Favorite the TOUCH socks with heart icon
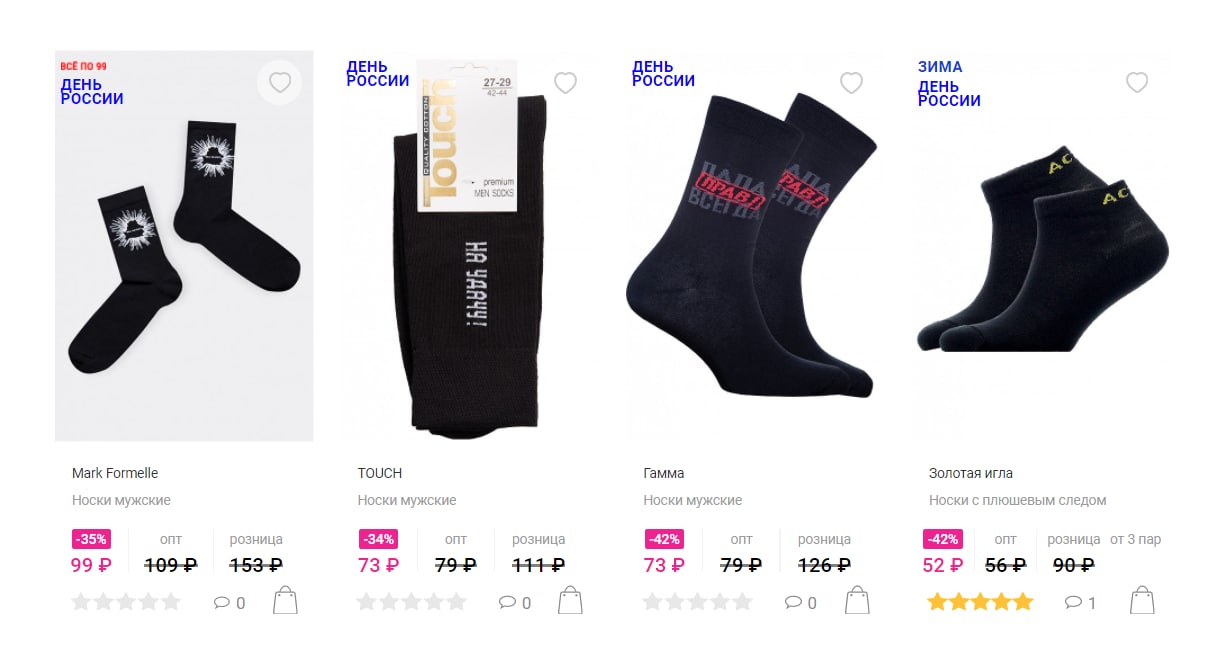Screen dimensions: 1230x672 pyautogui.click(x=566, y=83)
